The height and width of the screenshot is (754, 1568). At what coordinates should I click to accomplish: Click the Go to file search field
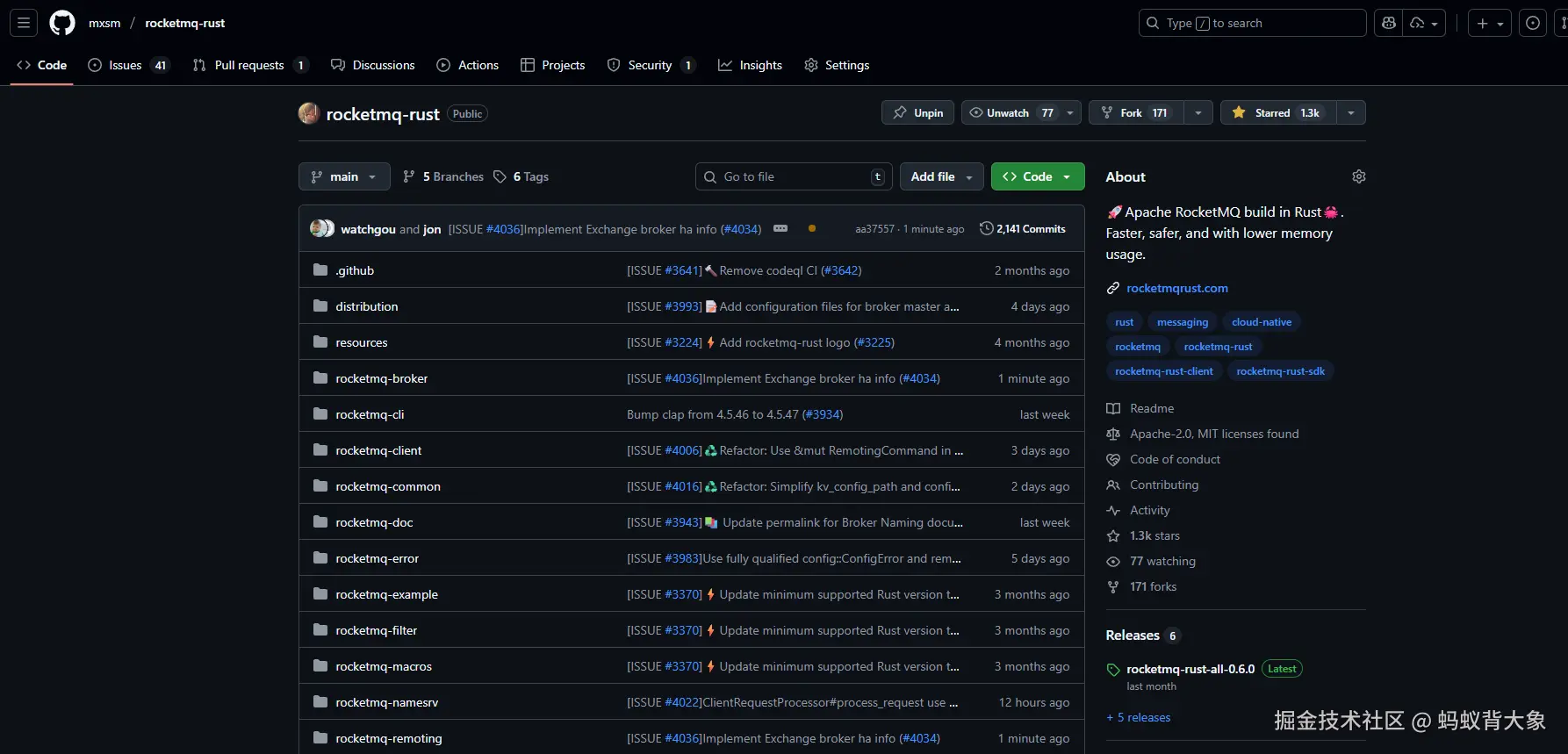point(793,176)
